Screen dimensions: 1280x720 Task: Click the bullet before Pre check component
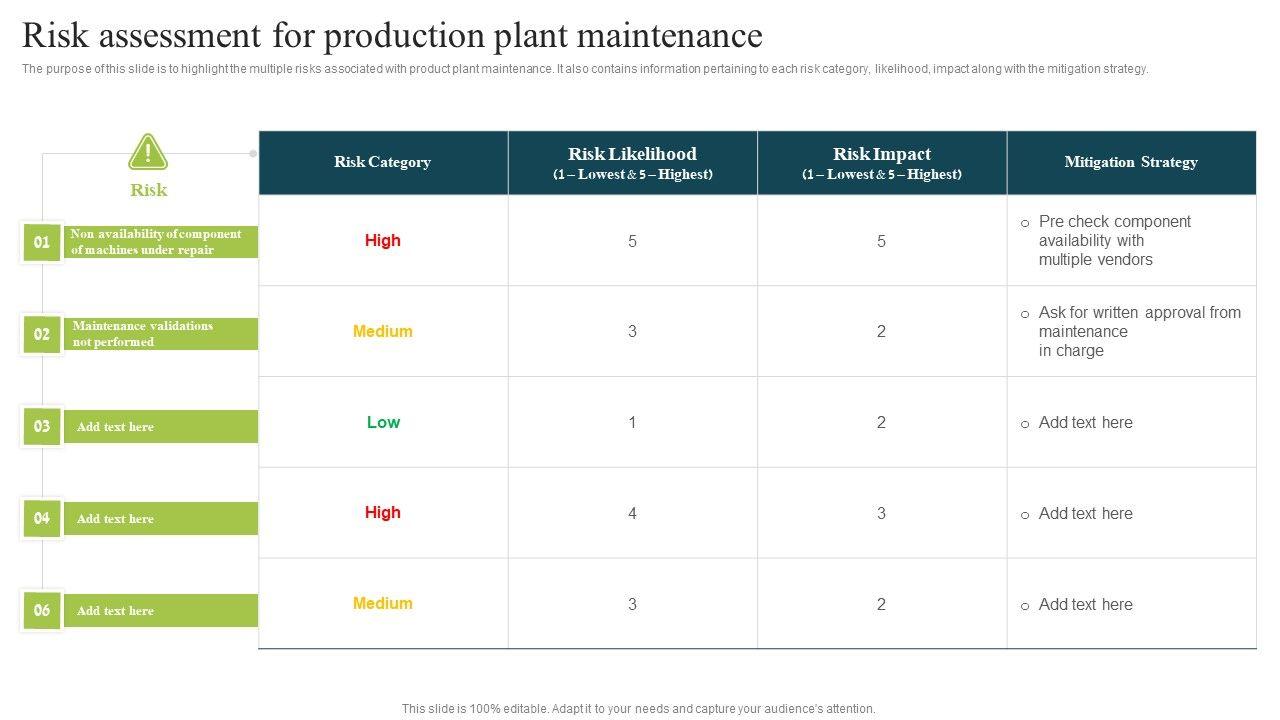point(1025,223)
